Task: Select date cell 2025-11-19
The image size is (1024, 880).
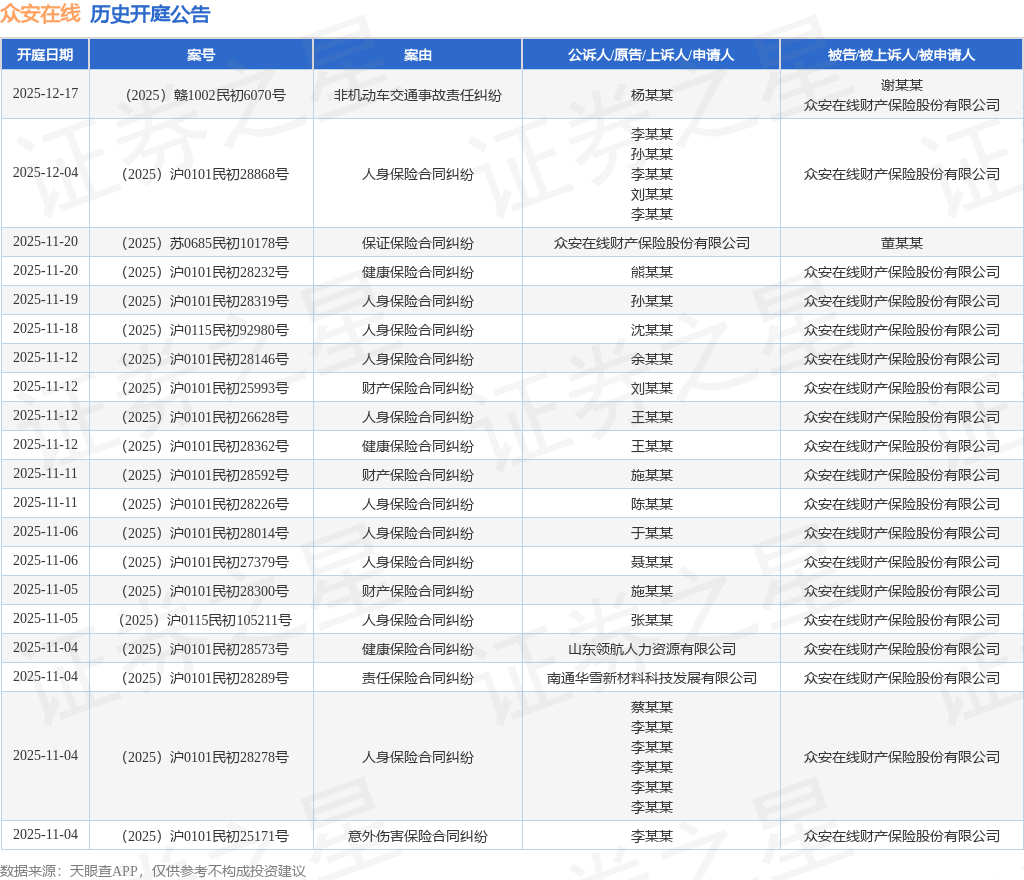Action: (45, 300)
